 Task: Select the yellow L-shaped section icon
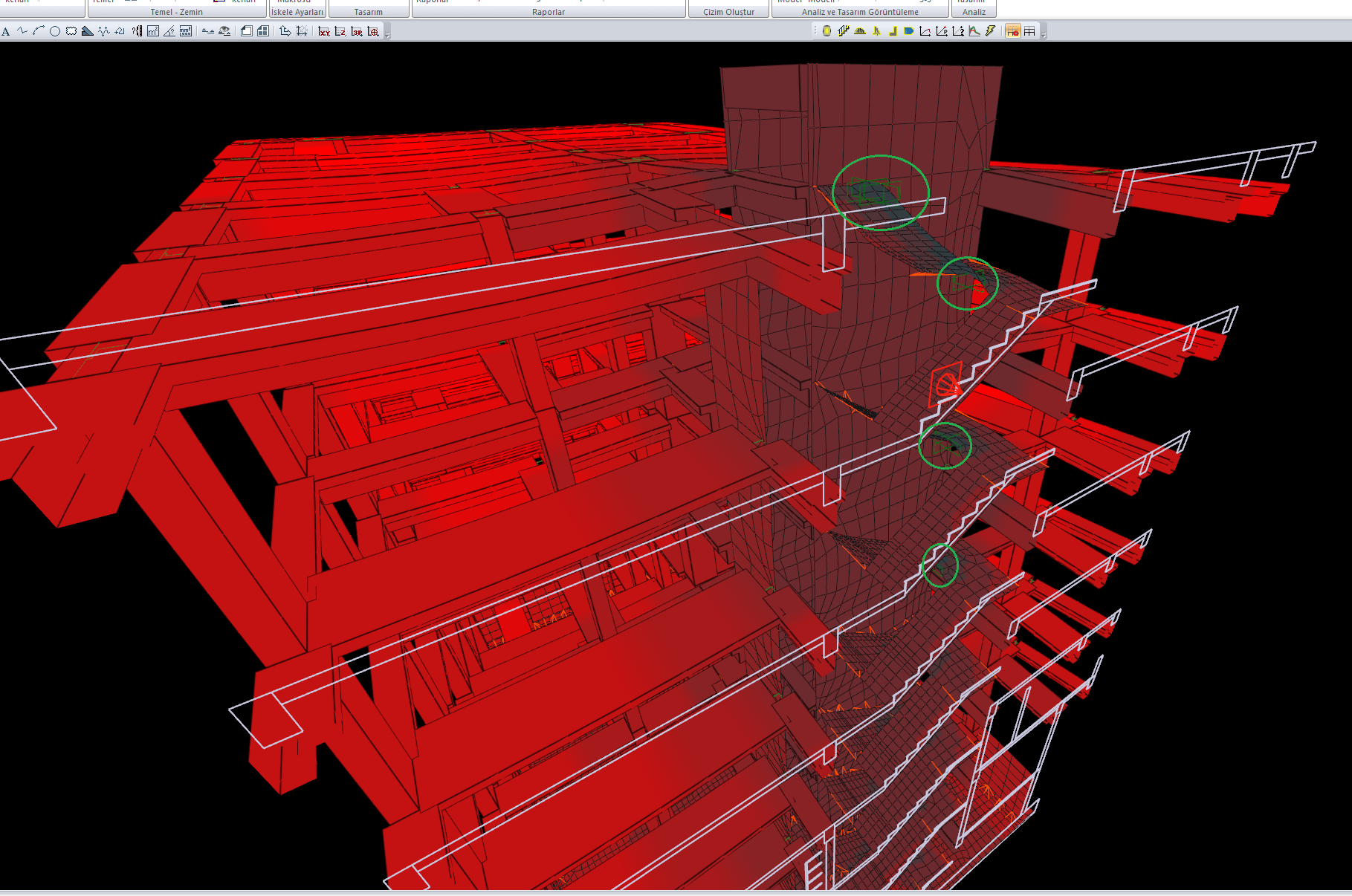tap(893, 31)
